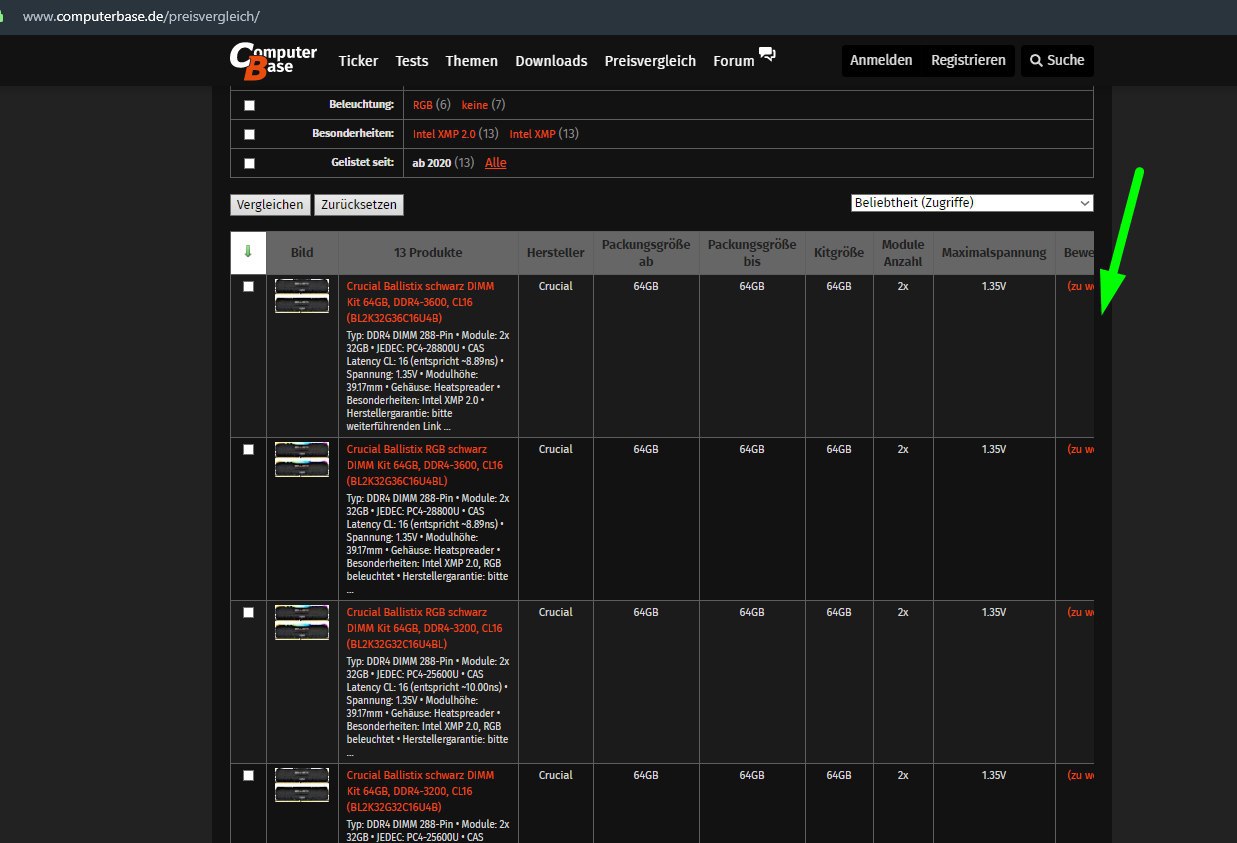The height and width of the screenshot is (843, 1237).
Task: Click the Packungsgröße ab column header
Action: (x=646, y=253)
